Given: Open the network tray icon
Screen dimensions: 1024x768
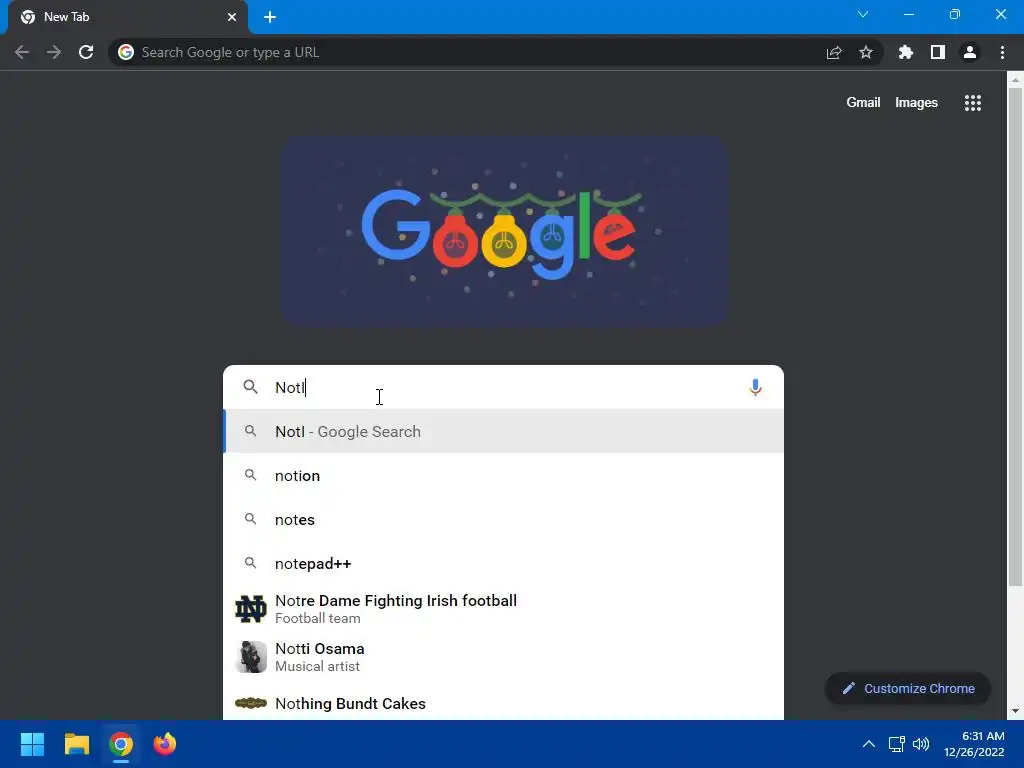Looking at the screenshot, I should tap(897, 744).
